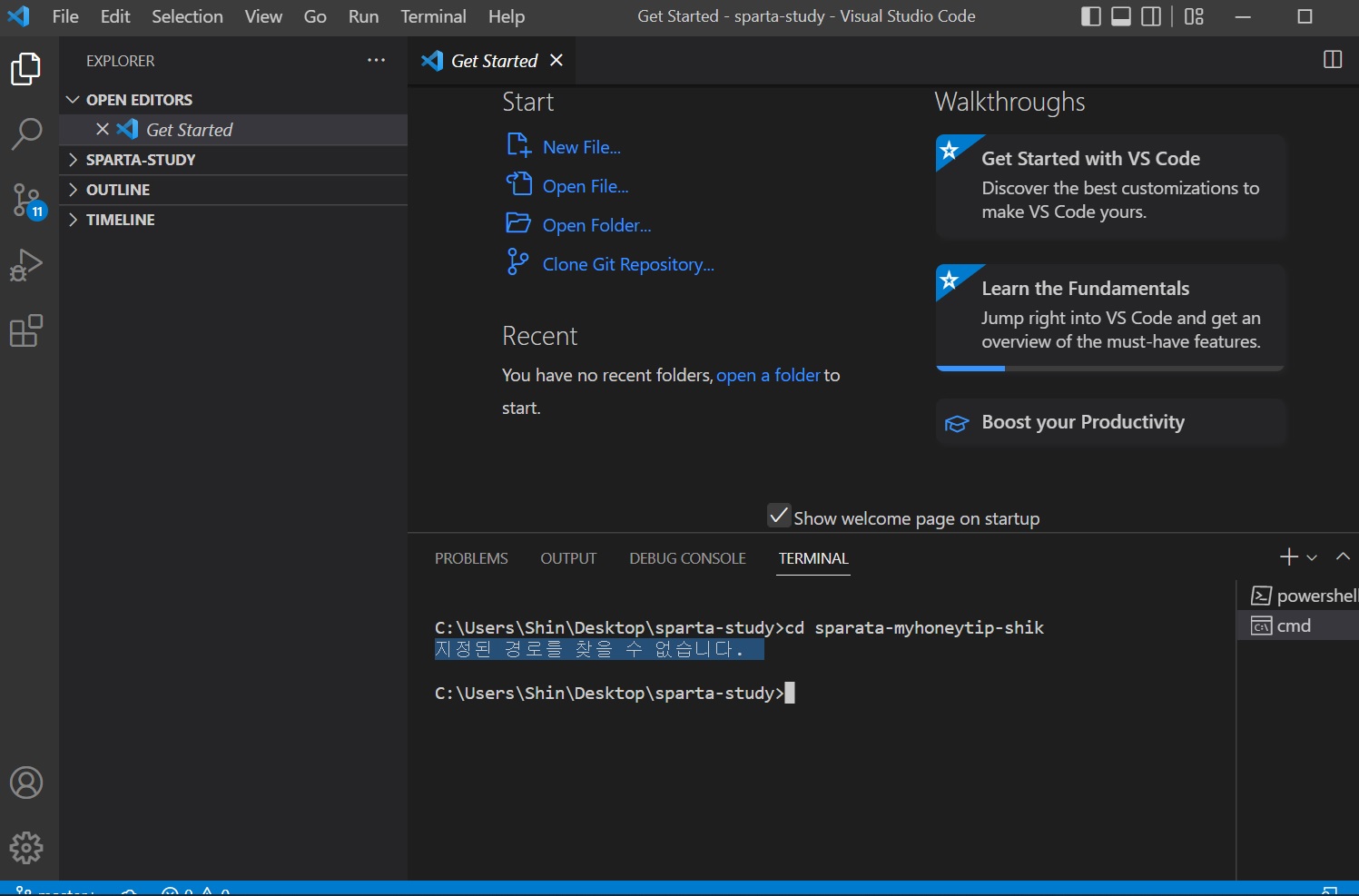This screenshot has width=1359, height=896.
Task: Split the editor to the right
Action: 1333,60
